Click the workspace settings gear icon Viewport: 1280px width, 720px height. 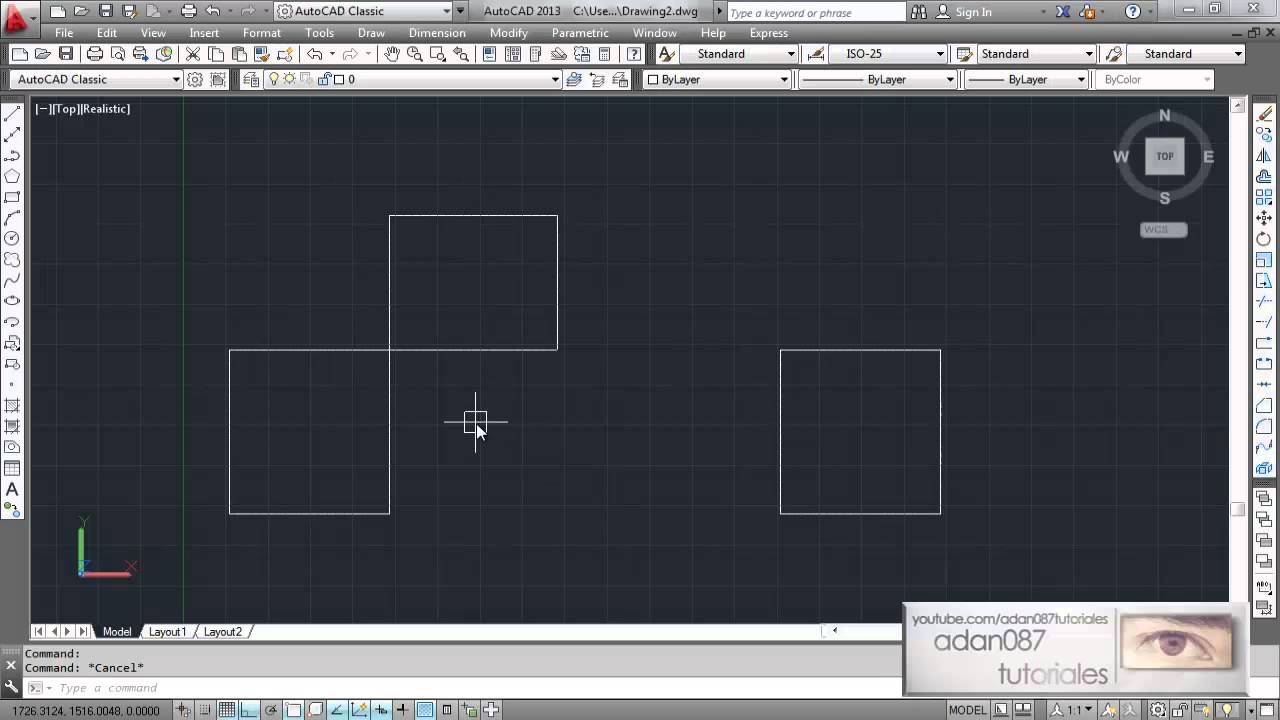(195, 79)
